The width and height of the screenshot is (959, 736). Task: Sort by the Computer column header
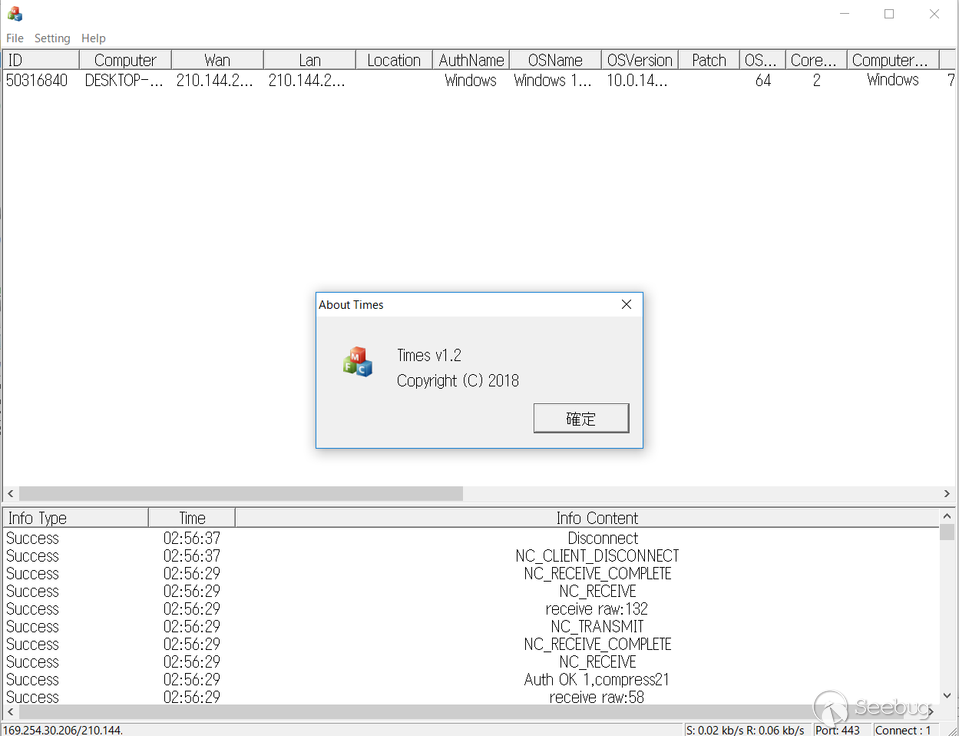coord(125,60)
